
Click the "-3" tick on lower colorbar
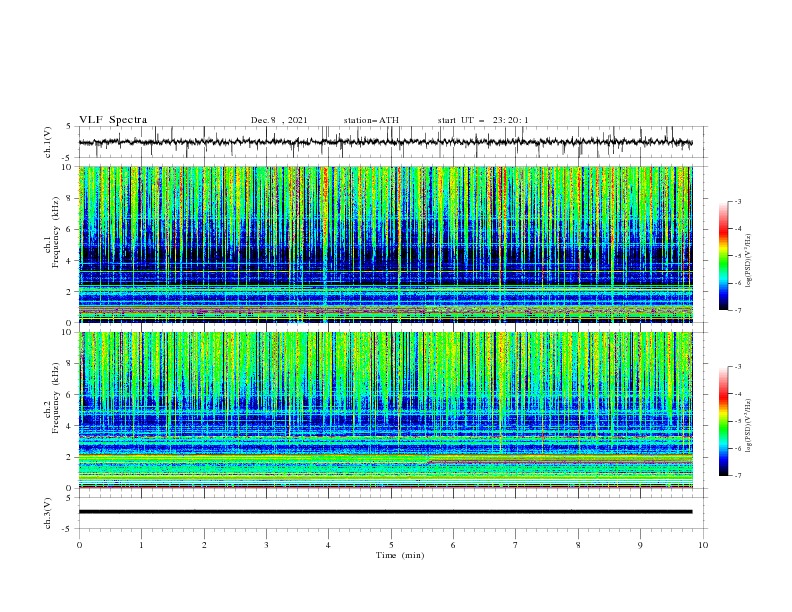[738, 367]
